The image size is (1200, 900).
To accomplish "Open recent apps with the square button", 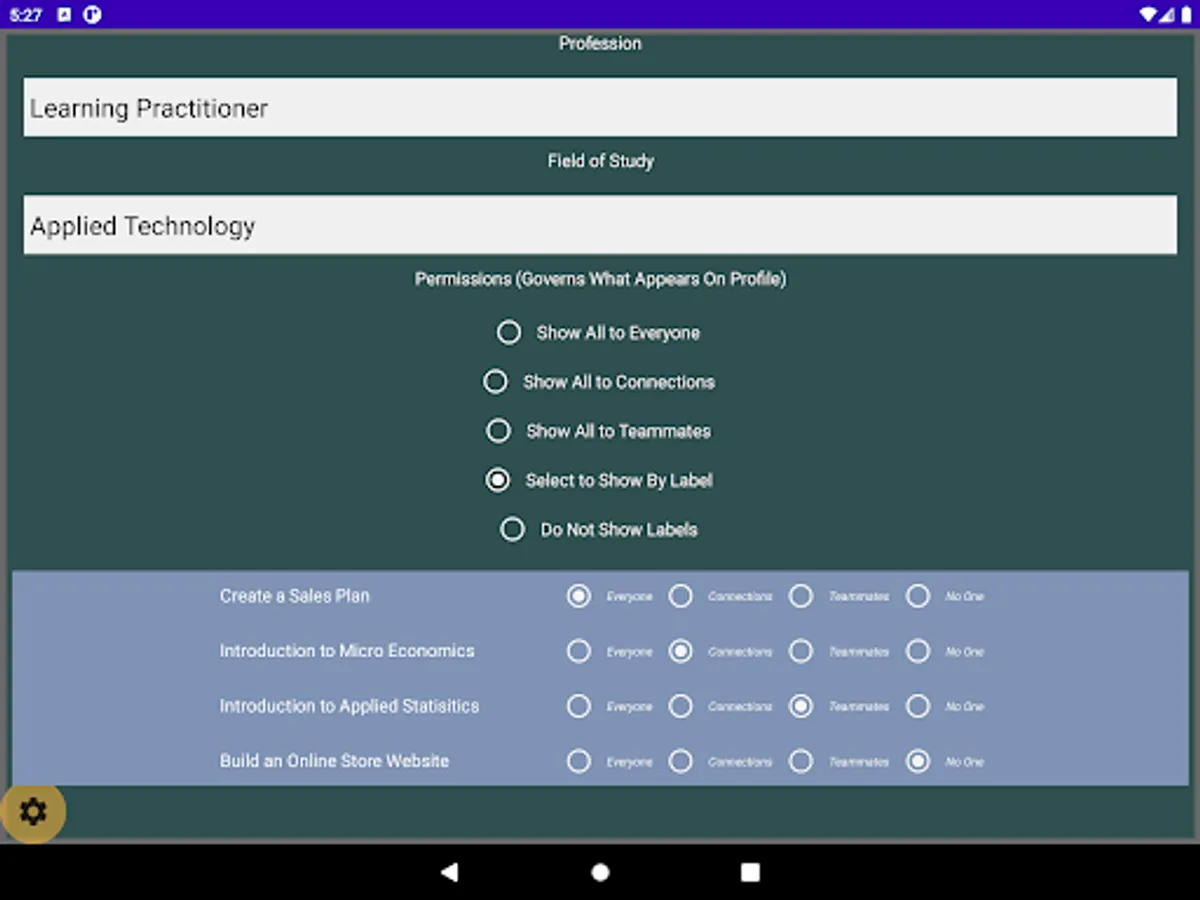I will coord(750,871).
